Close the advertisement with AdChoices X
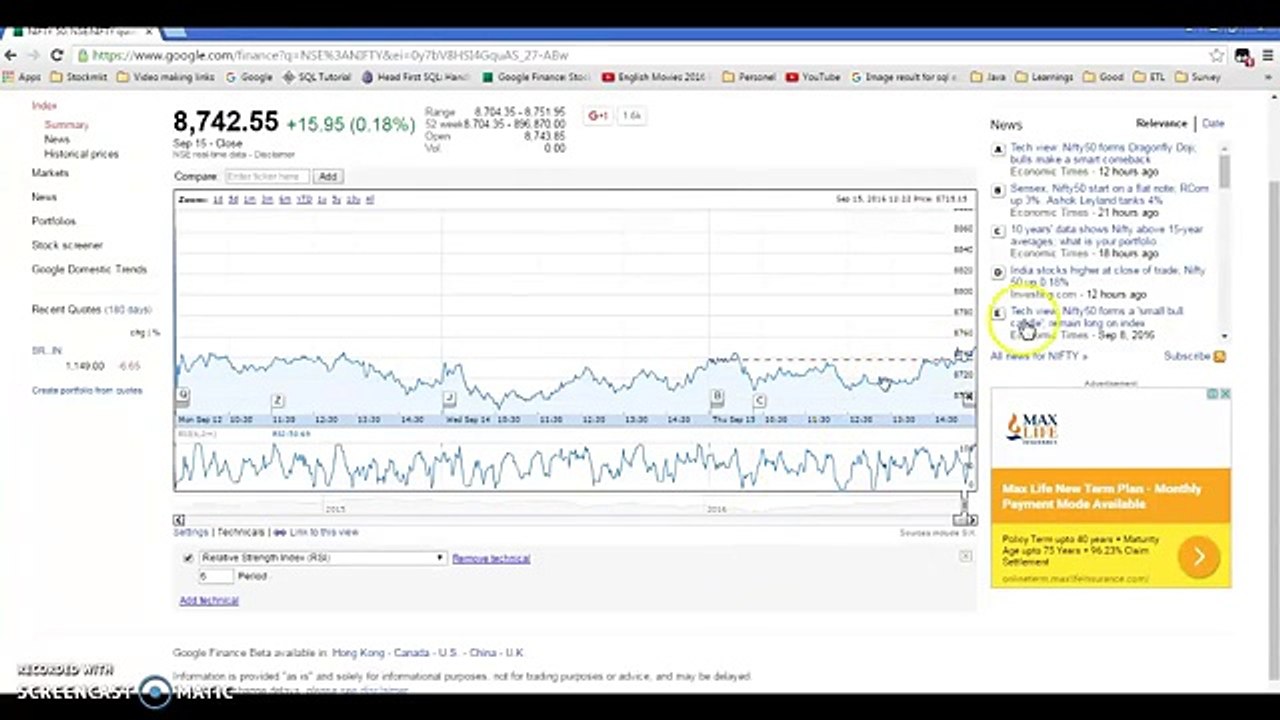 pos(1225,394)
